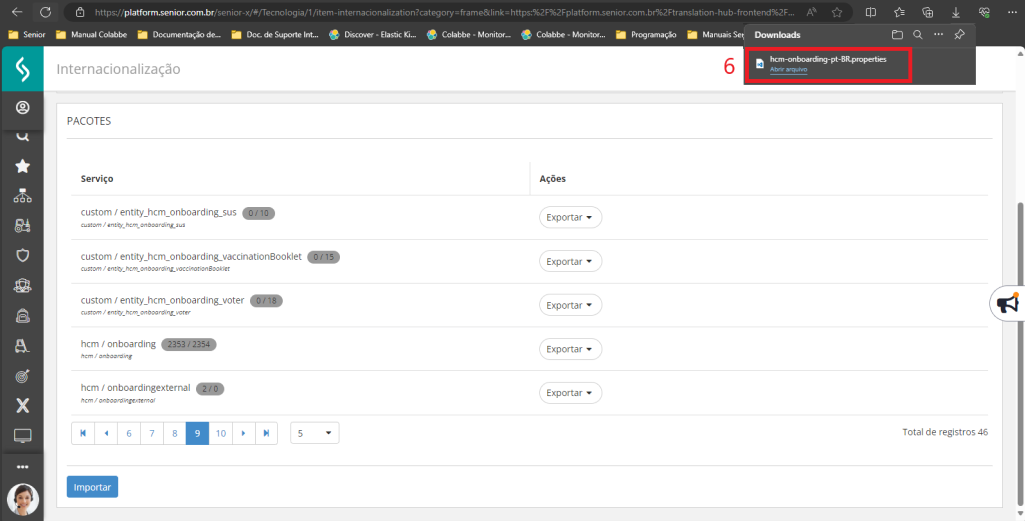Open the megaphone announcements button

(x=1008, y=303)
